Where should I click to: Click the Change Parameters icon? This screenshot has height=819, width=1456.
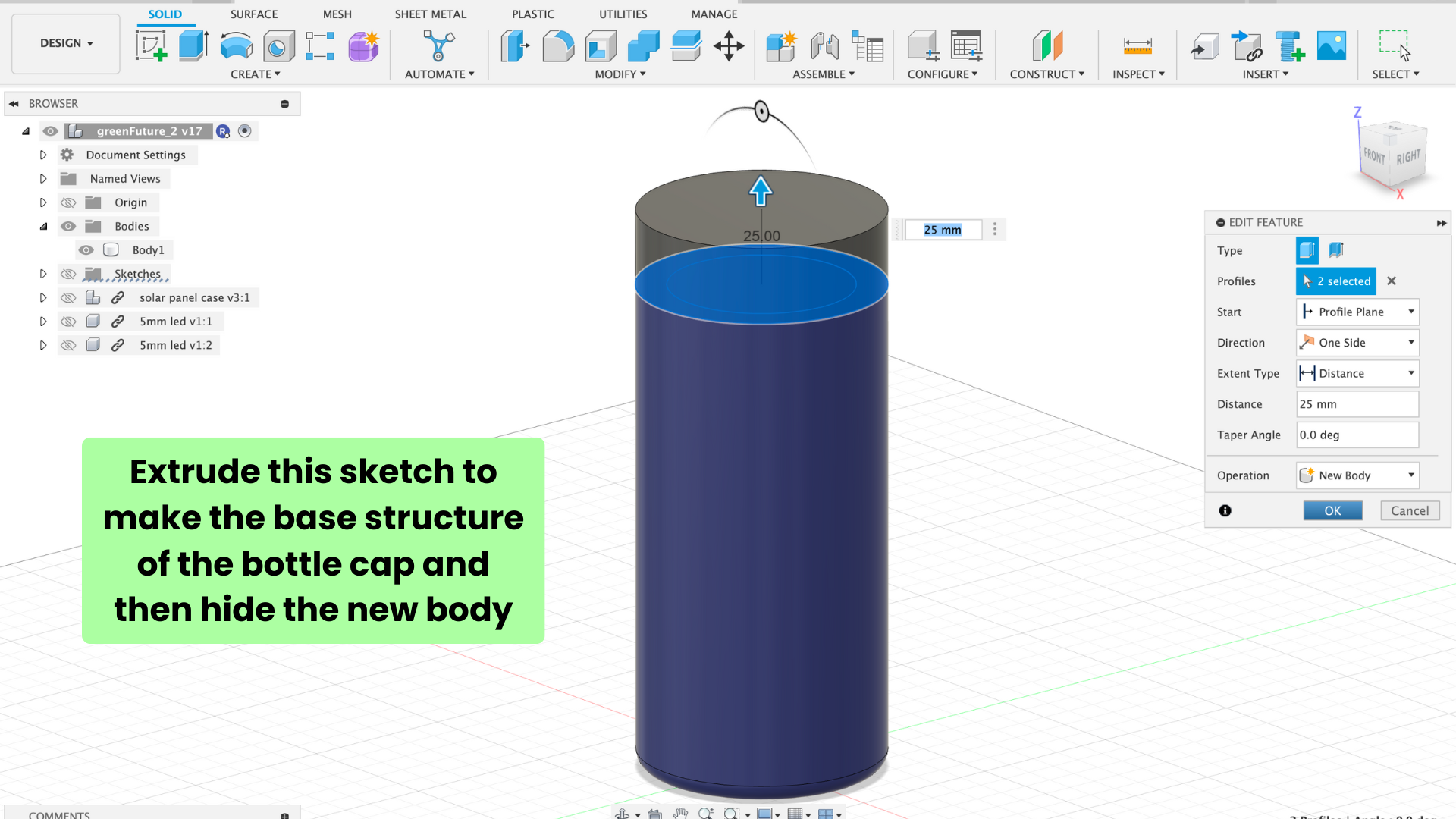868,46
